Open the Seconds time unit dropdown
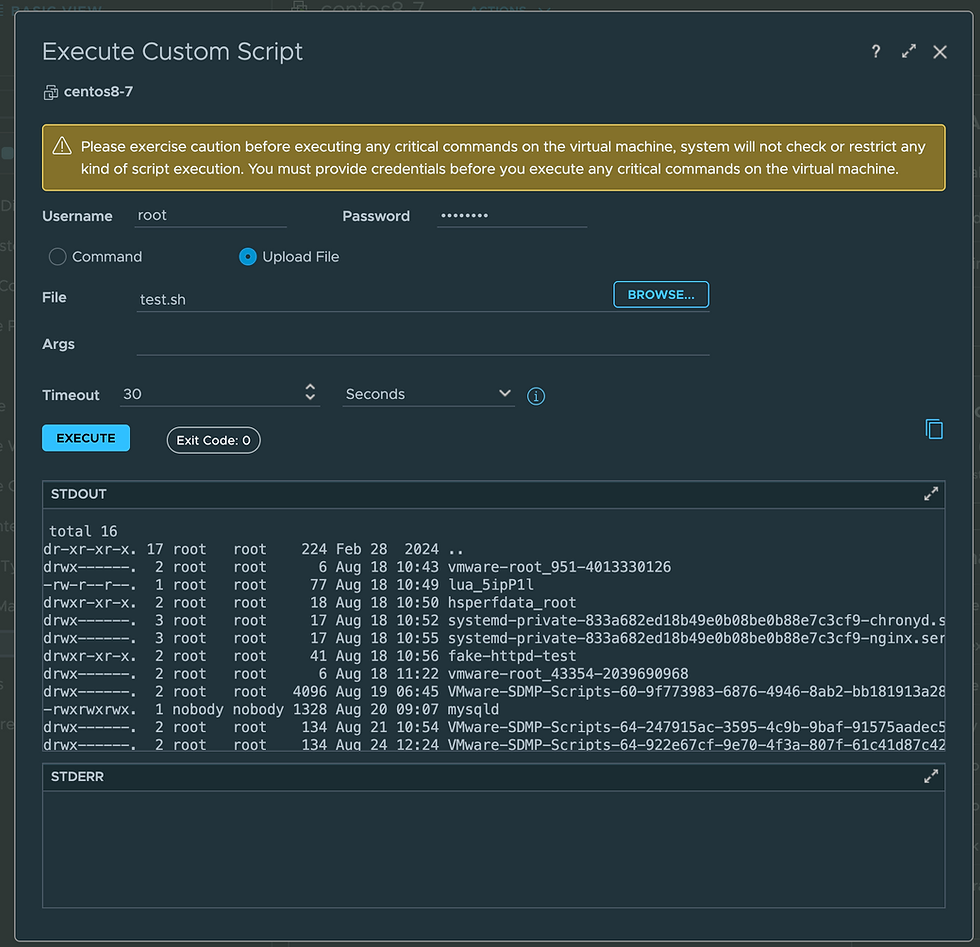980x947 pixels. [x=428, y=394]
